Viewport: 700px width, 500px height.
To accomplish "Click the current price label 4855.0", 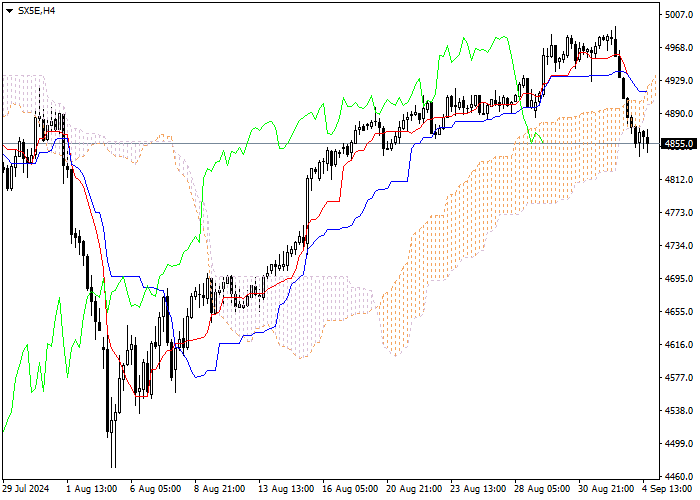I will 679,144.
